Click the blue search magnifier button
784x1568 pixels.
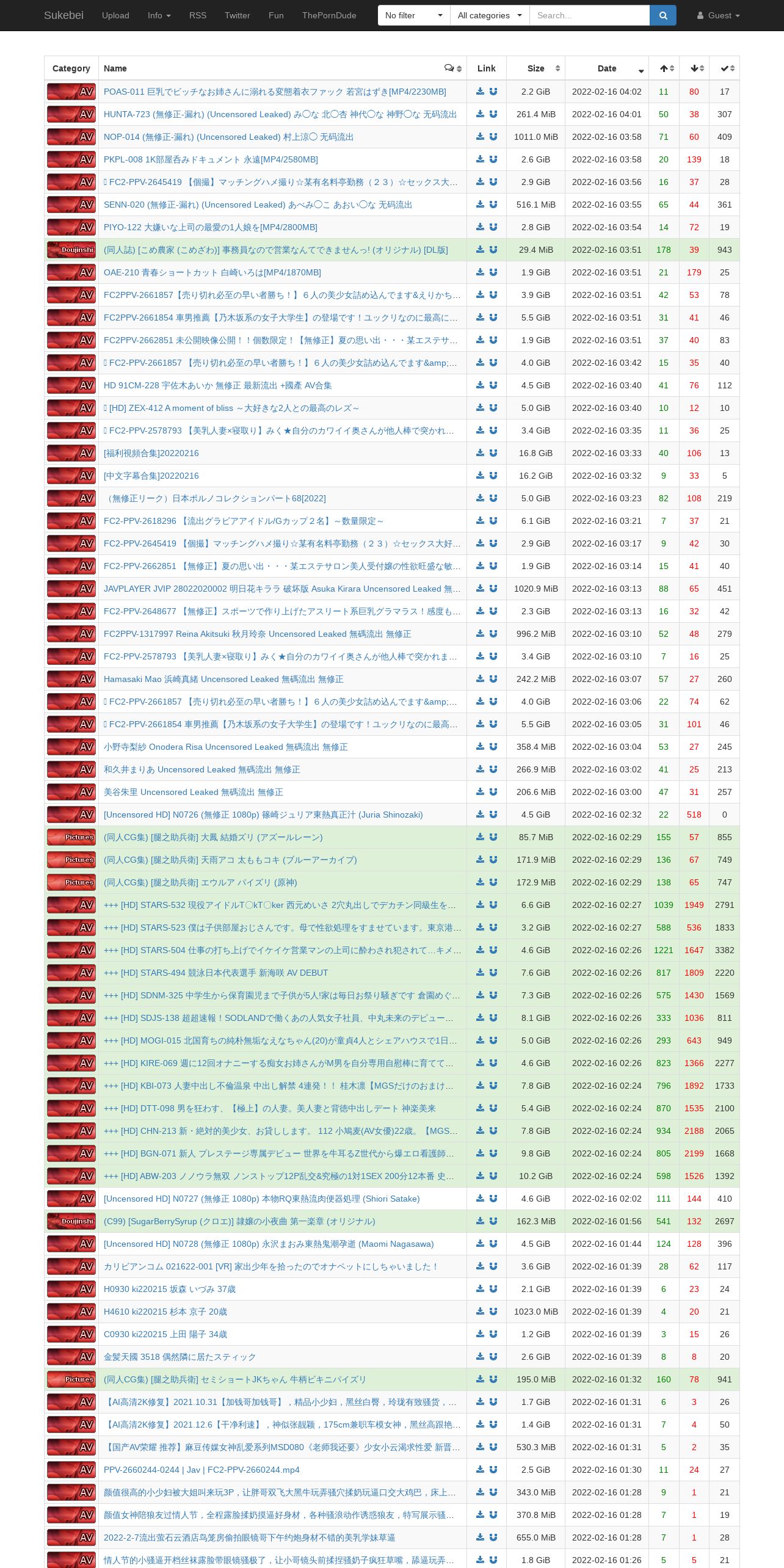click(662, 15)
